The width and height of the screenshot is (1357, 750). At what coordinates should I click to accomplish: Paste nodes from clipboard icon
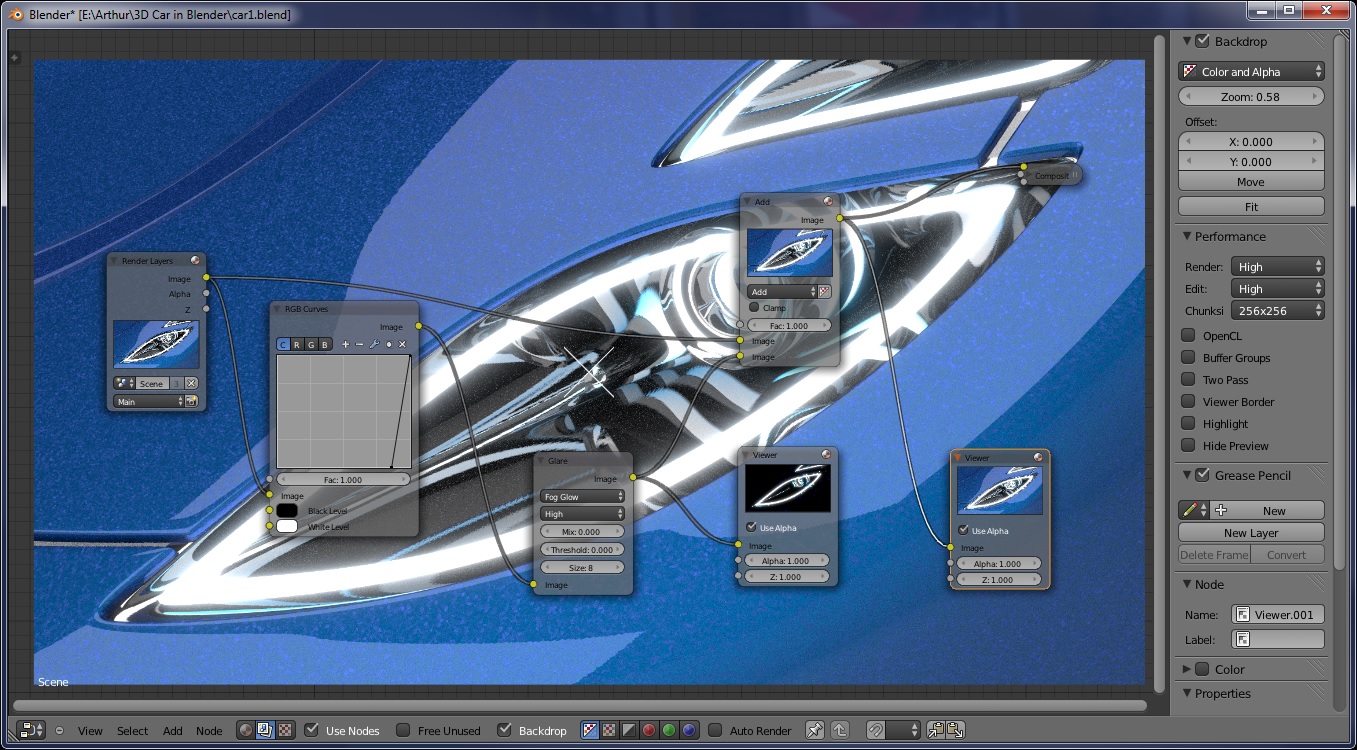click(x=954, y=730)
